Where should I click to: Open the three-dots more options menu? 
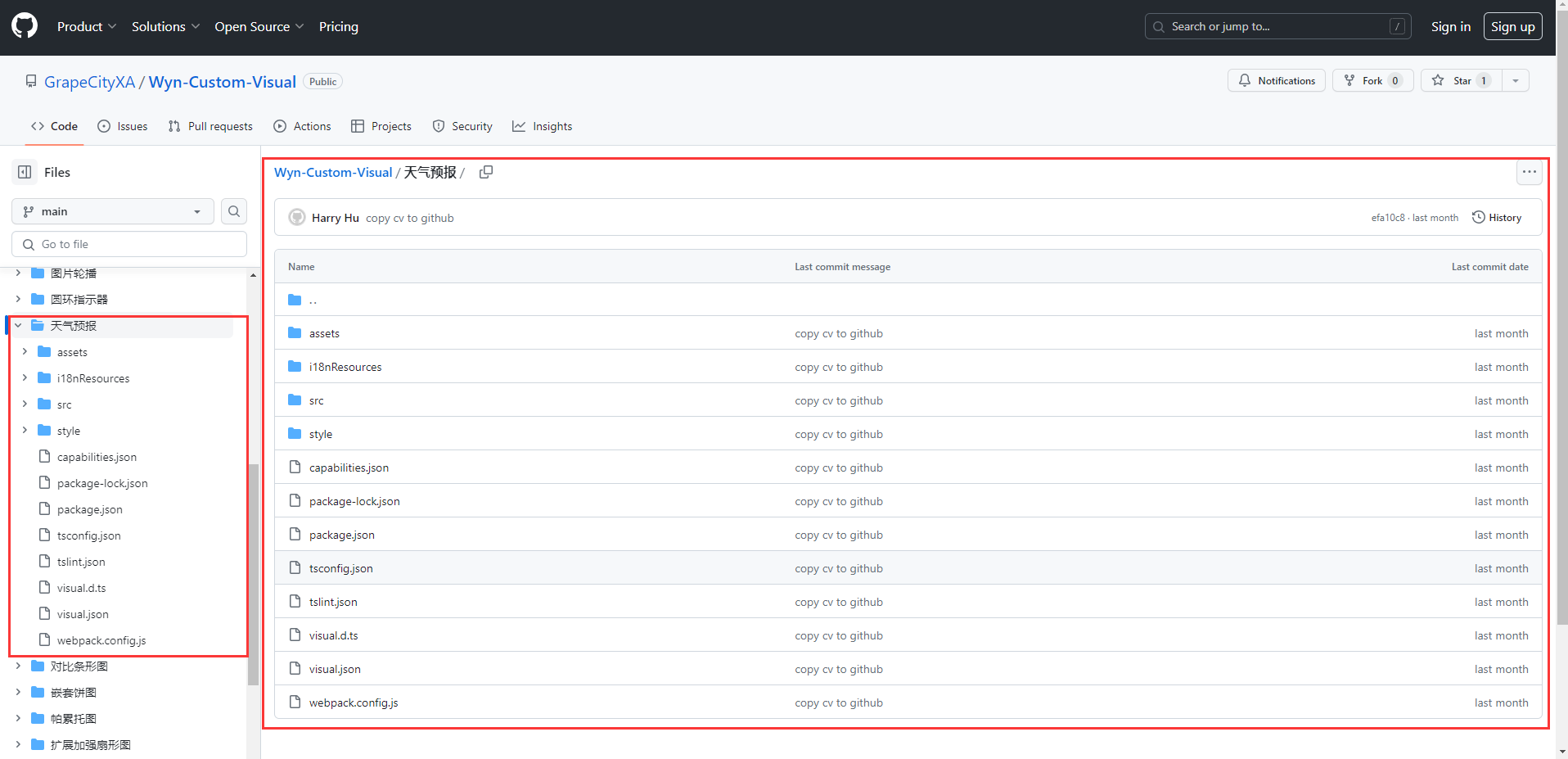(1529, 172)
